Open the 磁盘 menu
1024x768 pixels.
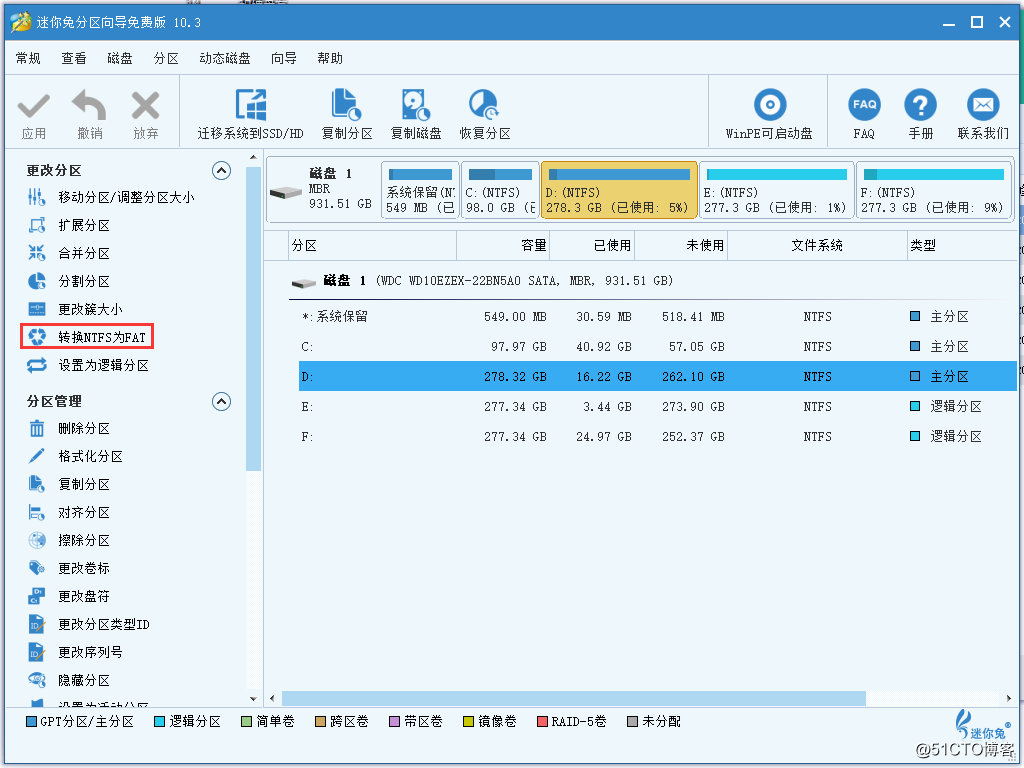[x=120, y=59]
